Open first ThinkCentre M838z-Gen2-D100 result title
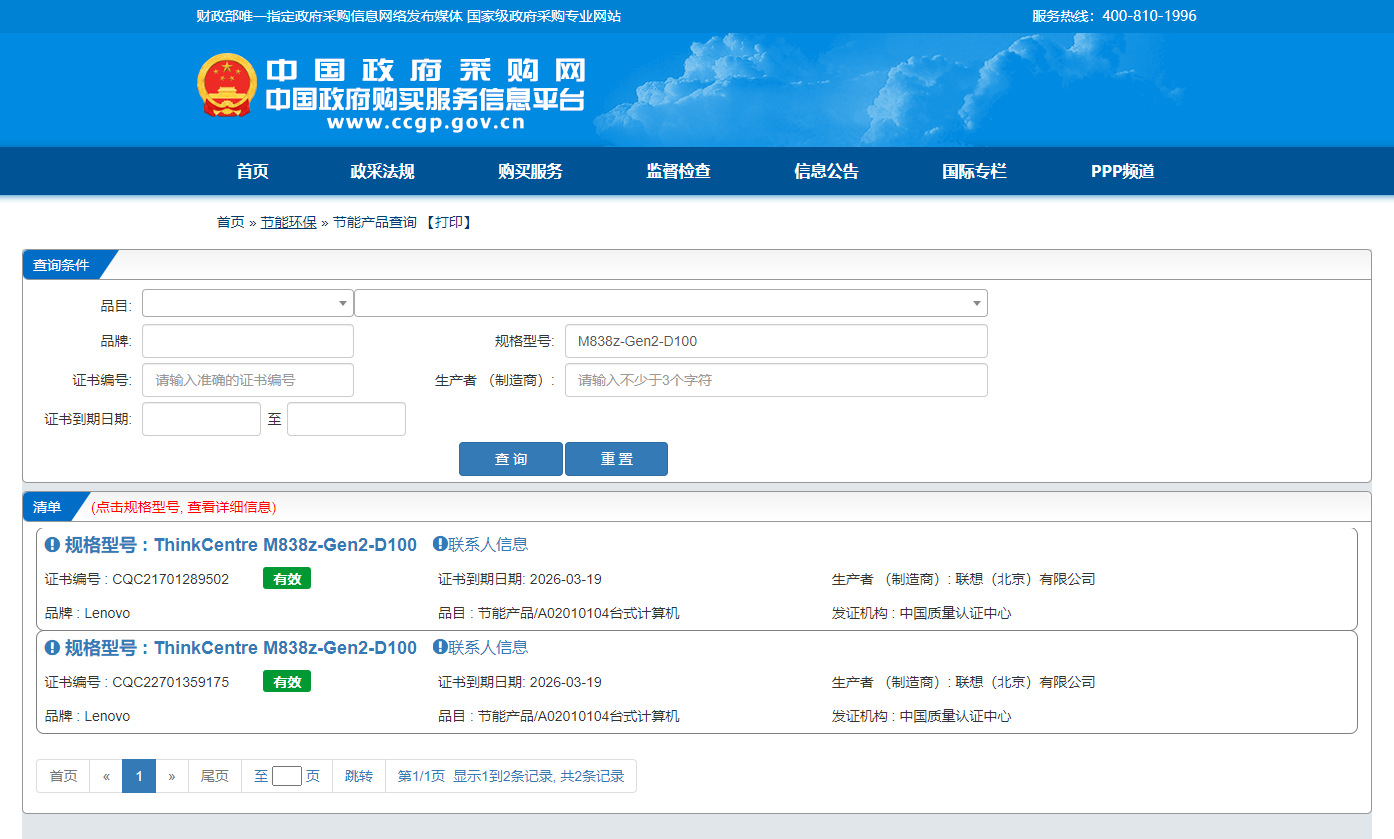Viewport: 1394px width, 839px height. [241, 545]
